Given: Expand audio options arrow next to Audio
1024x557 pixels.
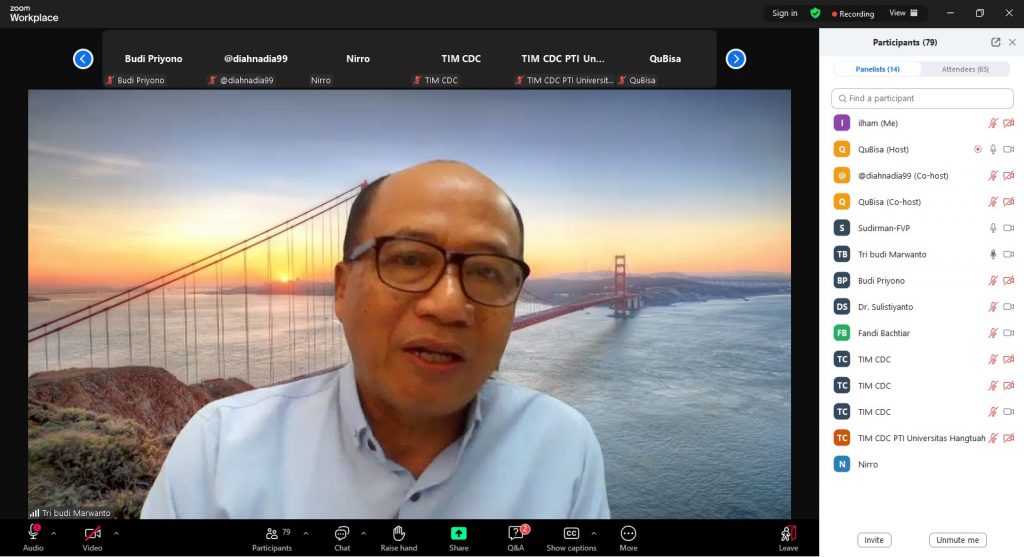Looking at the screenshot, I should tap(54, 533).
